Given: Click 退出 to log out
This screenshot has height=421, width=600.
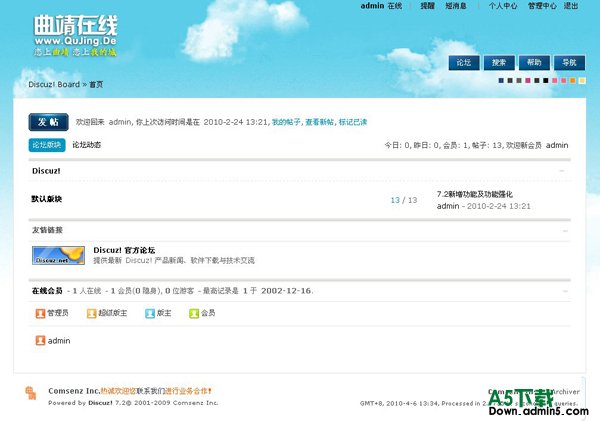Looking at the screenshot, I should point(571,6).
